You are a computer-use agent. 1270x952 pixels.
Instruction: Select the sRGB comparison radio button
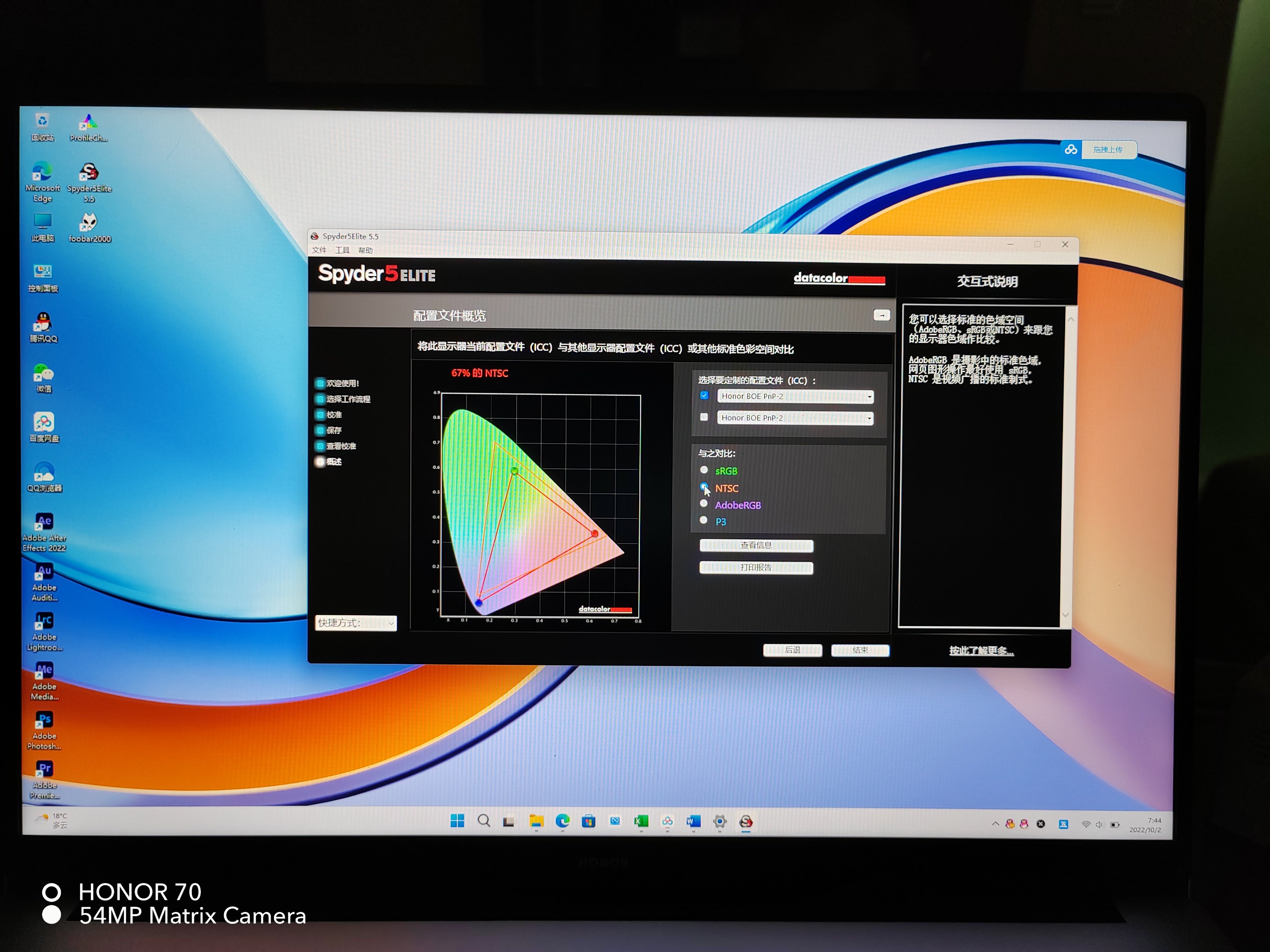(704, 470)
